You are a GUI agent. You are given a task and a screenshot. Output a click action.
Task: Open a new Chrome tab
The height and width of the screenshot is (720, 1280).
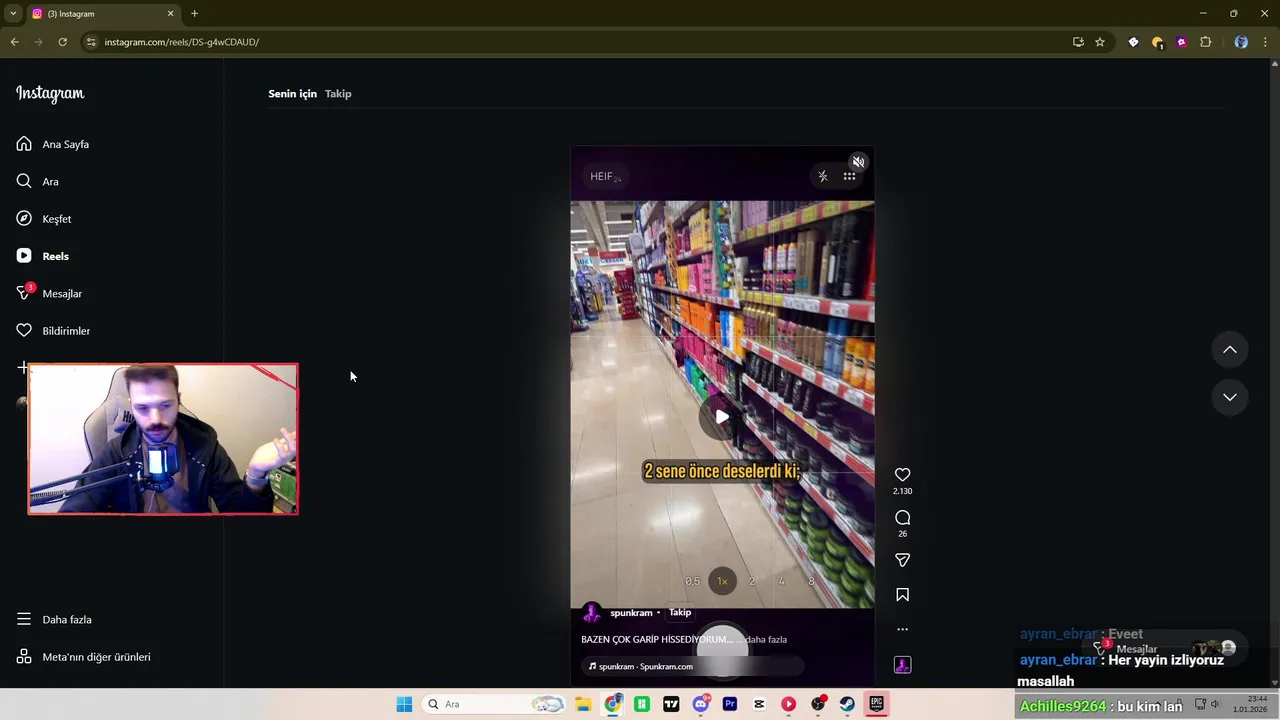[x=194, y=14]
